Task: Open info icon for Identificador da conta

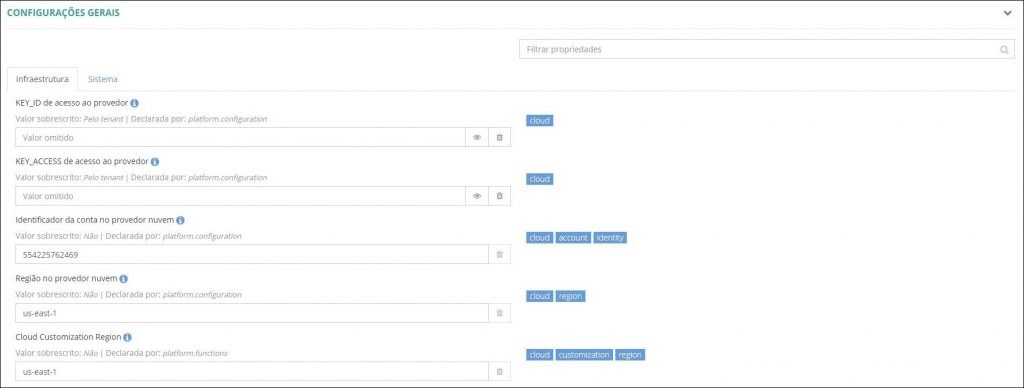Action: [x=180, y=220]
